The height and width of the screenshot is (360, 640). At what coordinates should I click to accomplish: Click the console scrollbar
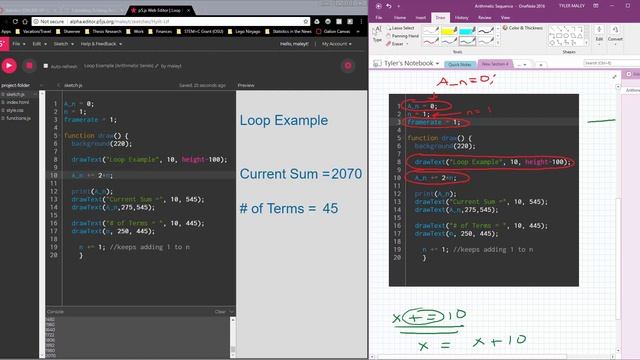[x=233, y=337]
